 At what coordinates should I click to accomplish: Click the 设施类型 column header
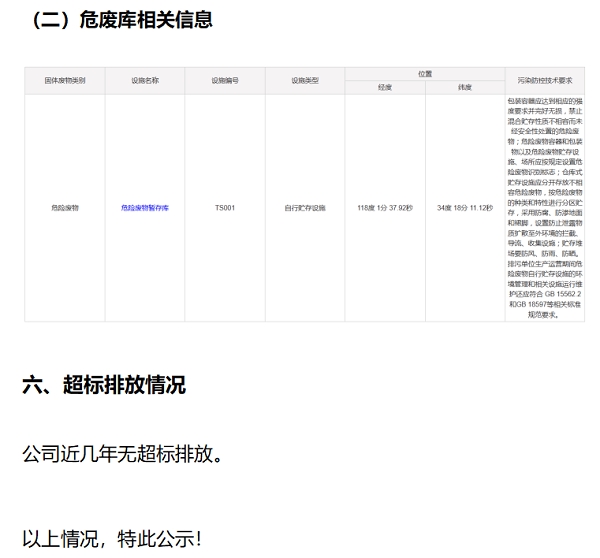(x=305, y=80)
